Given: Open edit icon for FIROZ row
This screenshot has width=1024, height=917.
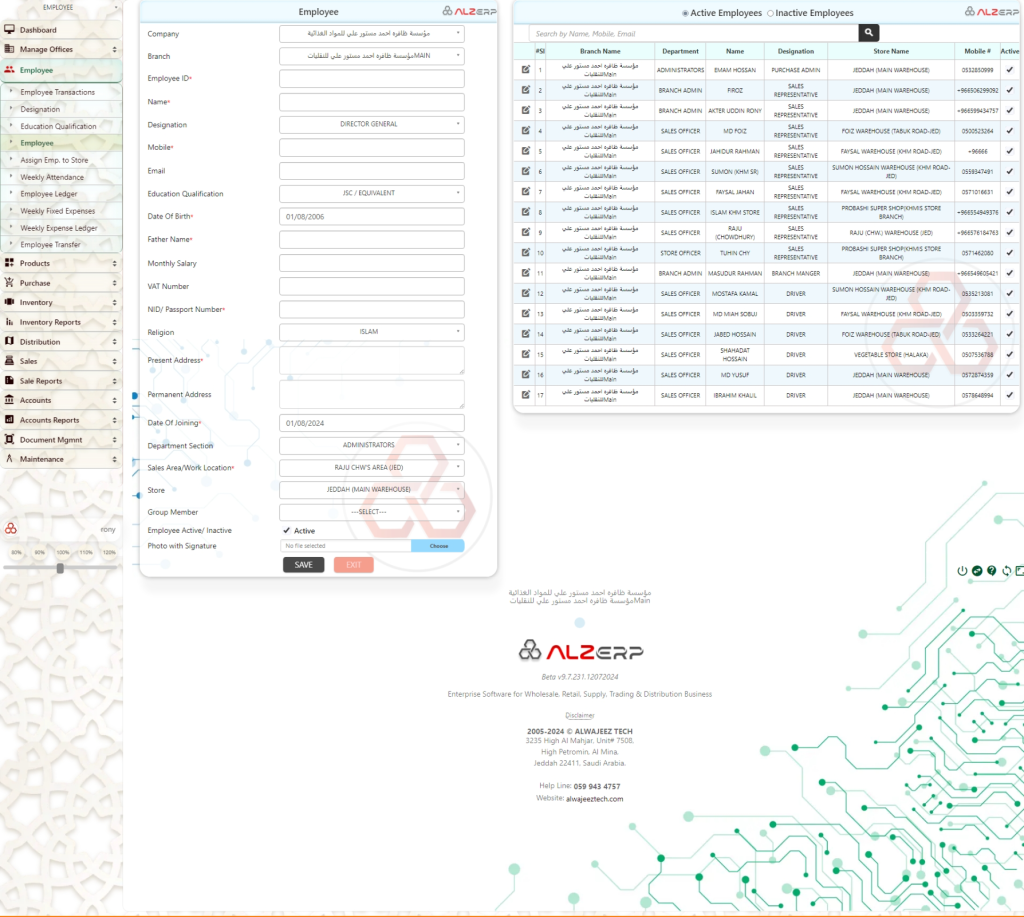Looking at the screenshot, I should click(525, 89).
